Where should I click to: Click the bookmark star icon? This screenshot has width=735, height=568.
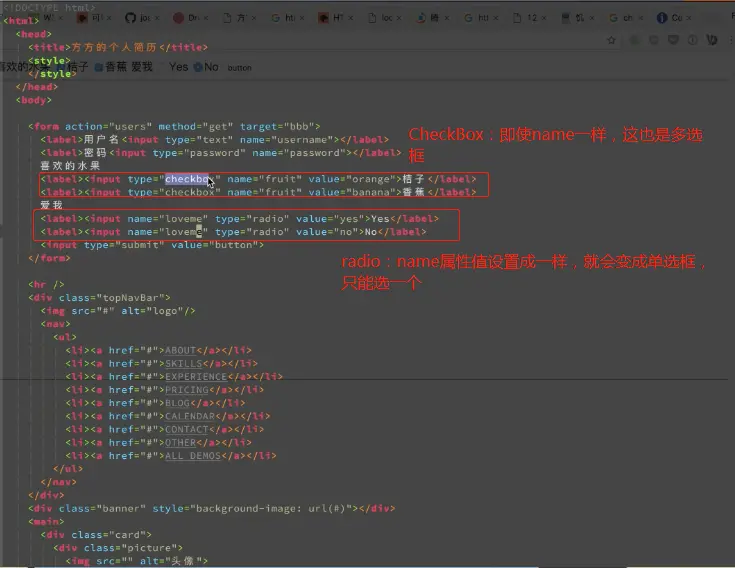pos(611,40)
